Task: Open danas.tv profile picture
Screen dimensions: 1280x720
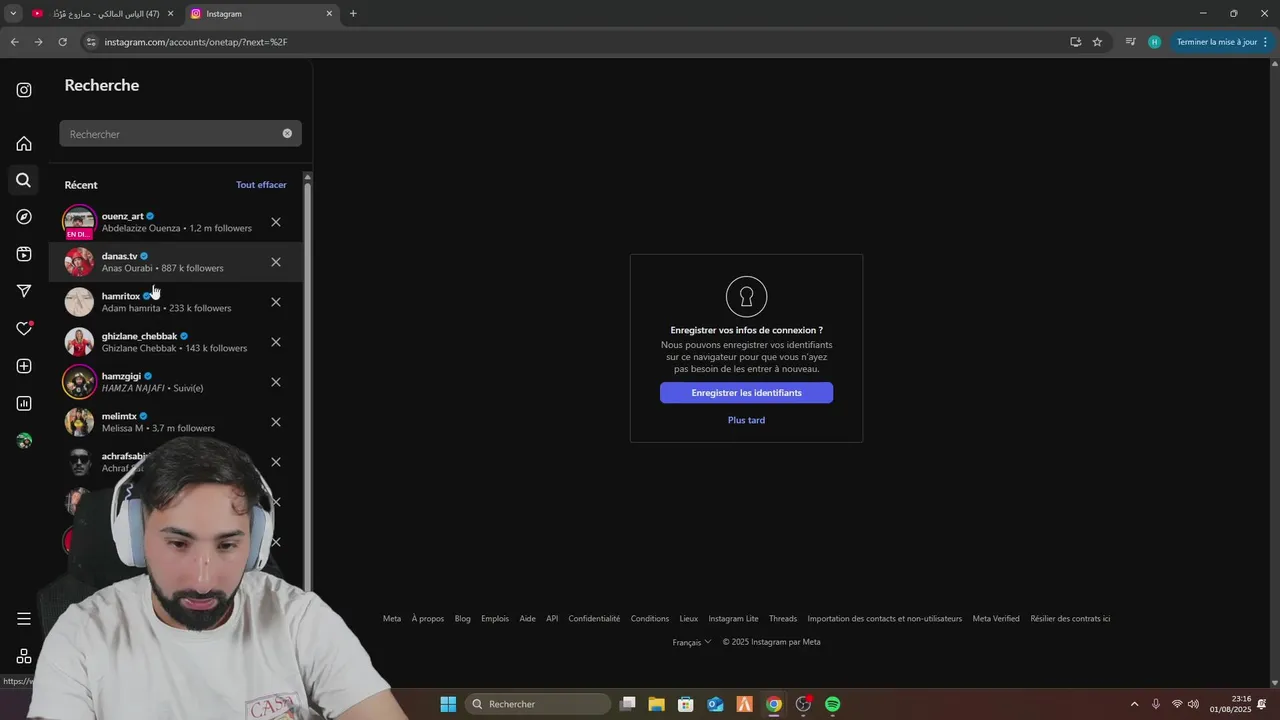Action: [79, 262]
